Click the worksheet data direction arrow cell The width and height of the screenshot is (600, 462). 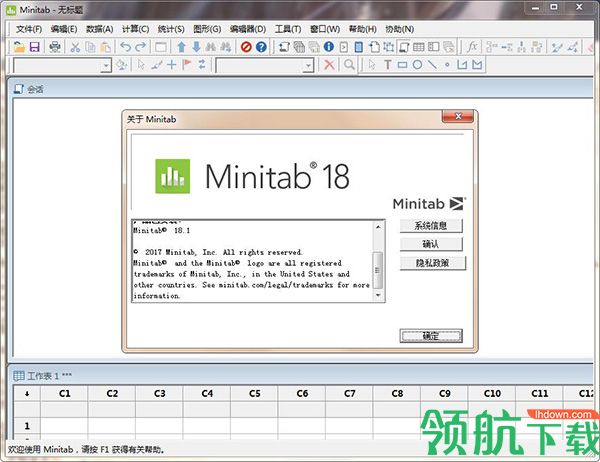[27, 393]
